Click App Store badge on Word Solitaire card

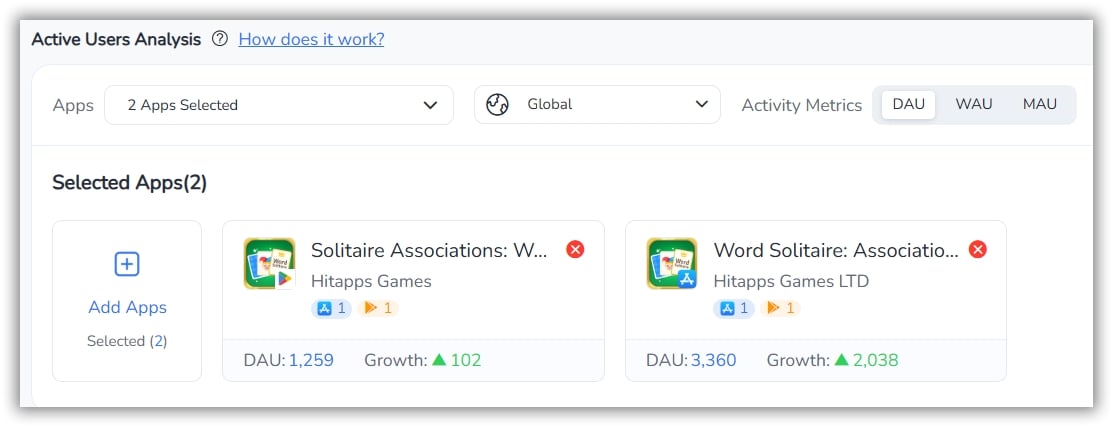coord(734,308)
